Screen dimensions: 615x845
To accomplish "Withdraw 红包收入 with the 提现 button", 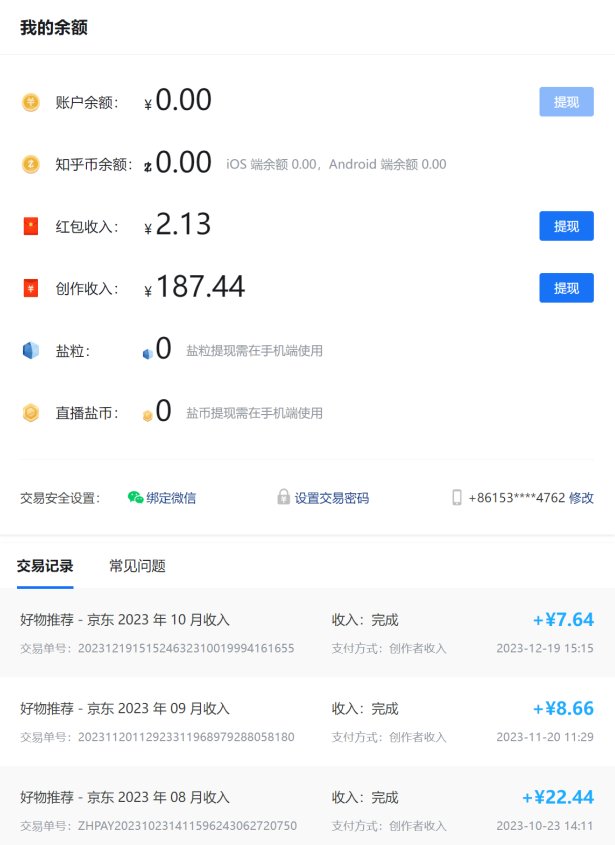I will [566, 226].
